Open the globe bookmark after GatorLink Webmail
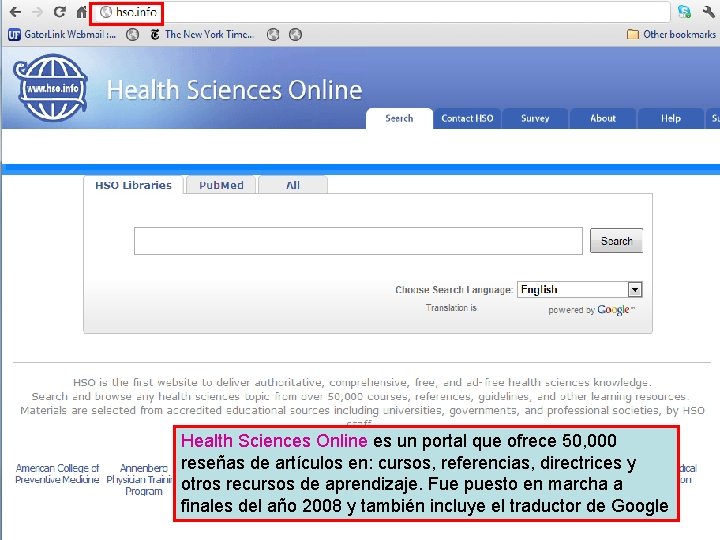 (133, 34)
